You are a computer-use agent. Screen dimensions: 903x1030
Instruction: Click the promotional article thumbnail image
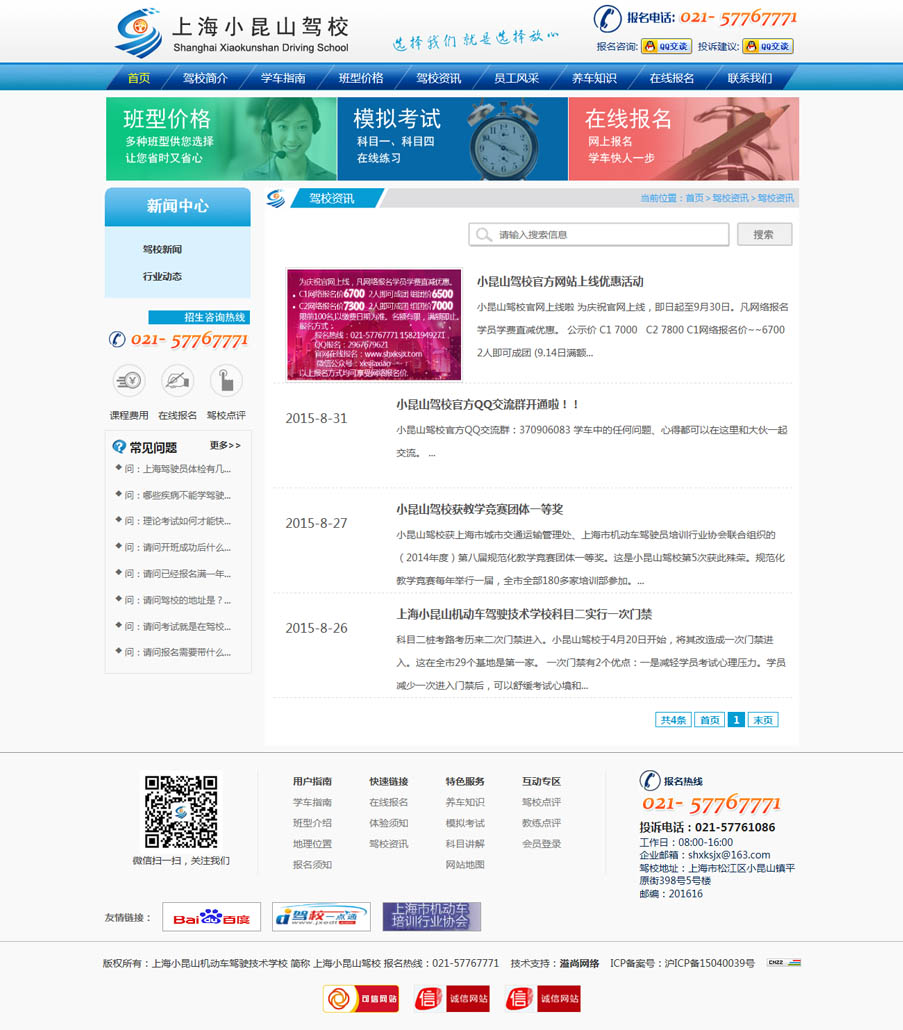tap(374, 324)
